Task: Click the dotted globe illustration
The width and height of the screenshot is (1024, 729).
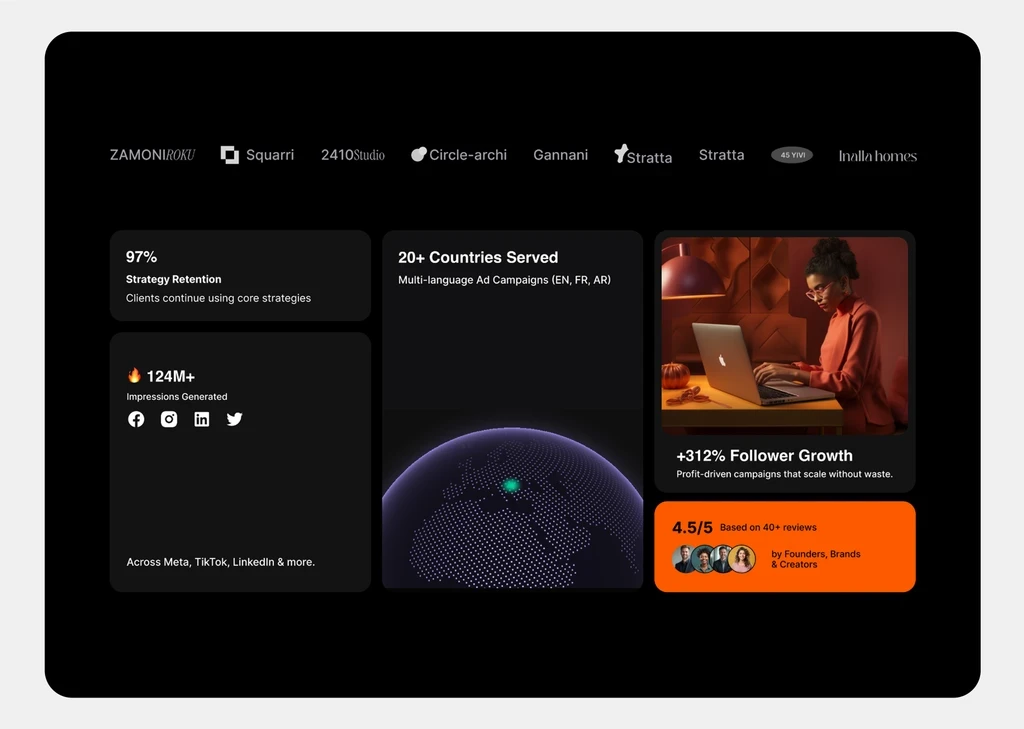Action: coord(513,508)
